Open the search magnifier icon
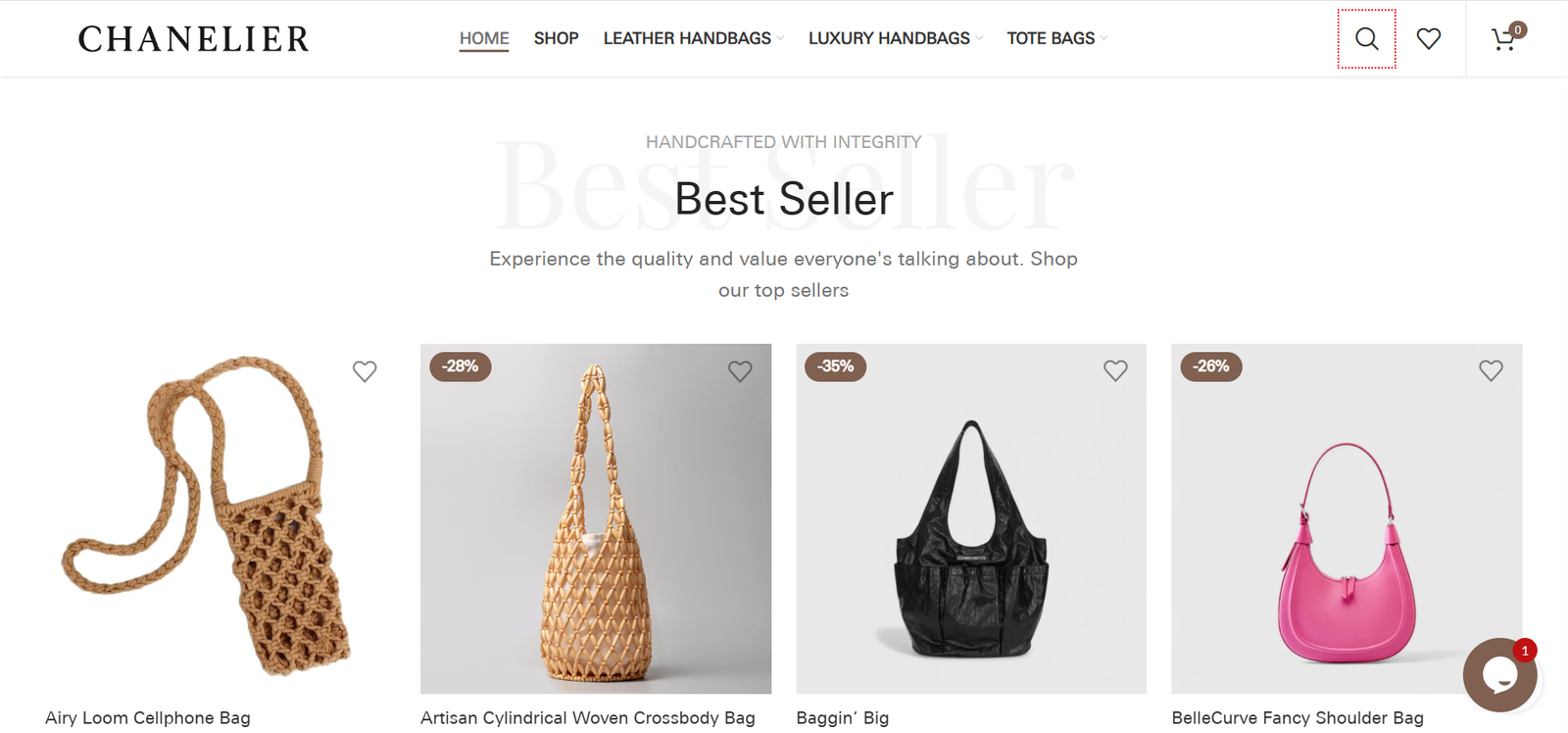Screen dimensions: 1568x733 coord(1366,39)
